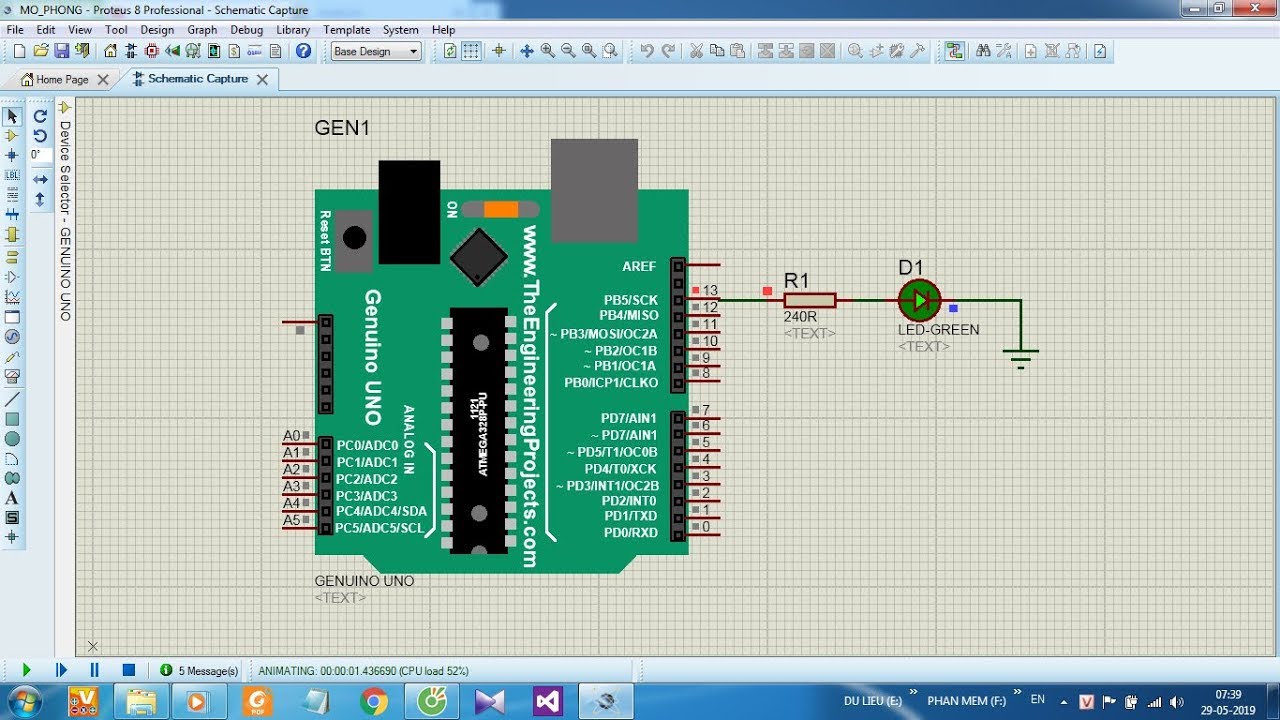Viewport: 1280px width, 720px height.
Task: Select the 2D text A tool
Action: coord(12,498)
